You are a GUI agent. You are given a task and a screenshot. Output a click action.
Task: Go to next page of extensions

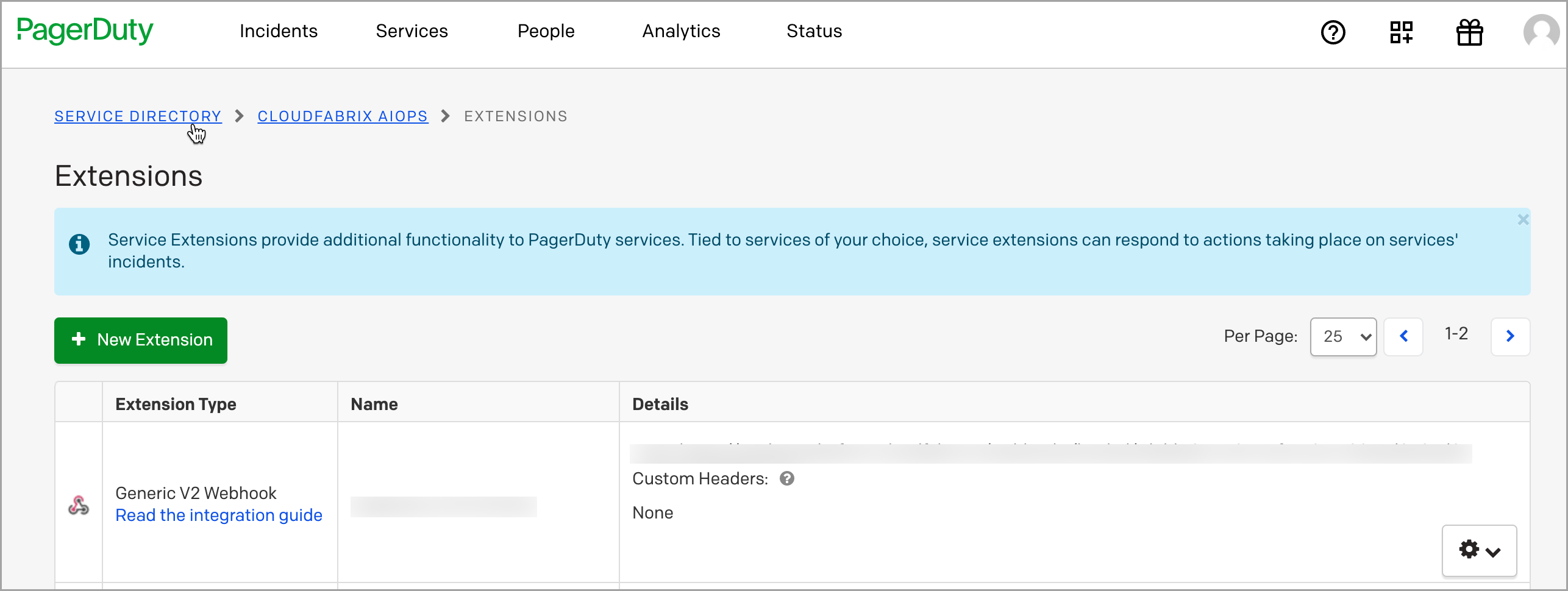[x=1511, y=336]
